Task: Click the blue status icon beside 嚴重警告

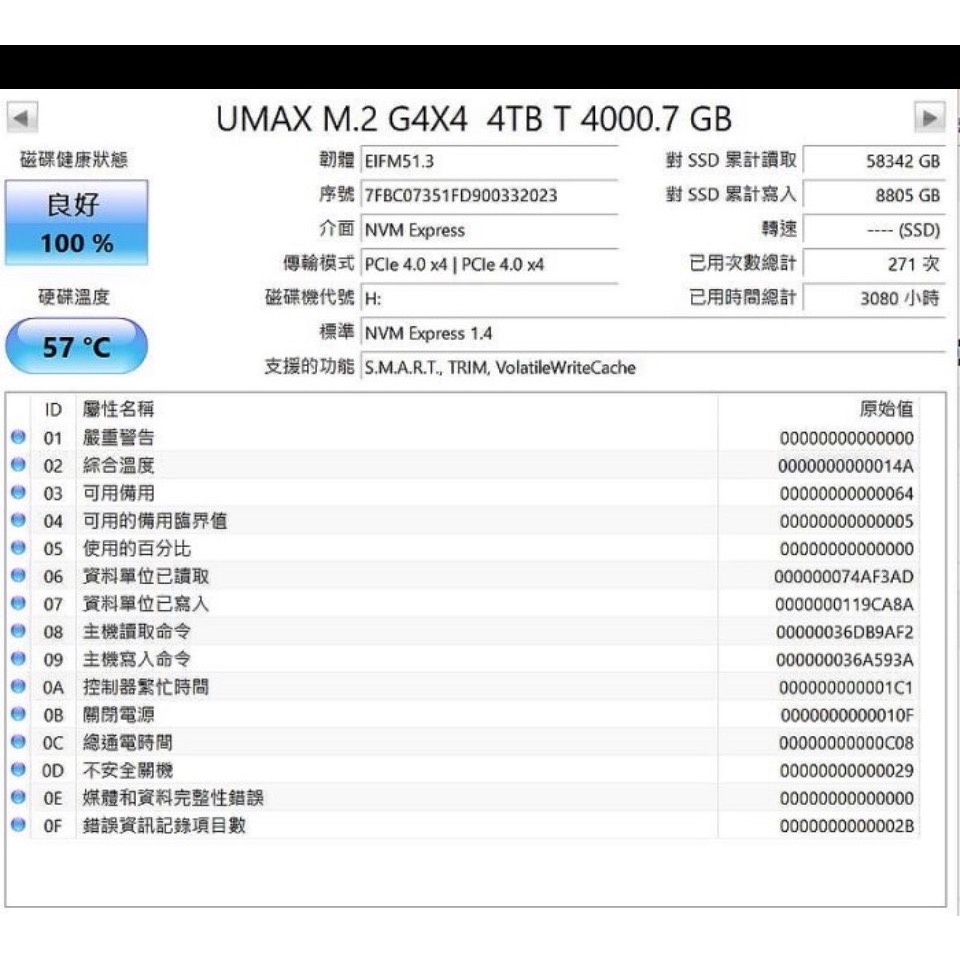Action: tap(17, 437)
